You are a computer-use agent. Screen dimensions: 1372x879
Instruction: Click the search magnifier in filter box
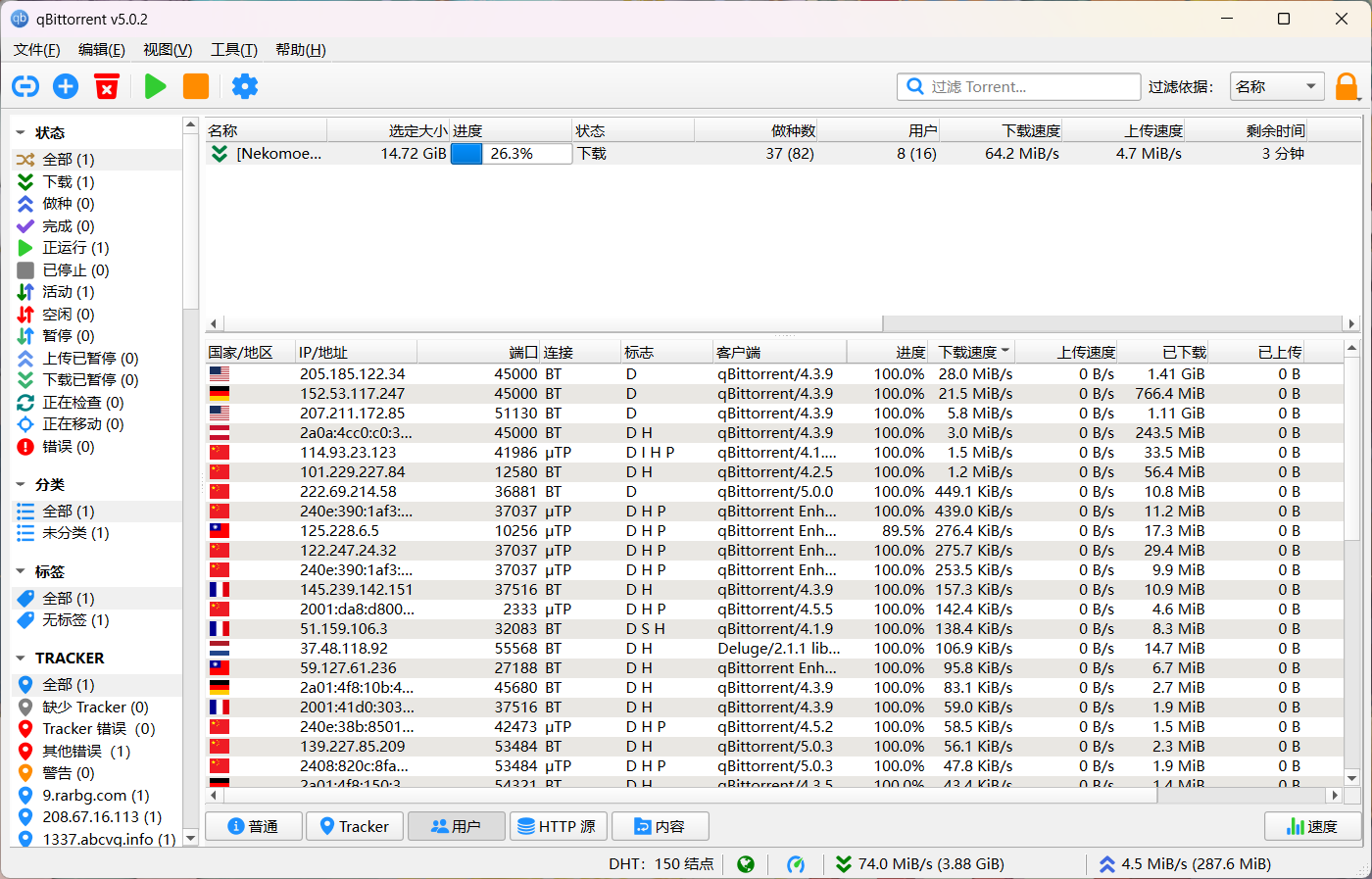click(915, 86)
